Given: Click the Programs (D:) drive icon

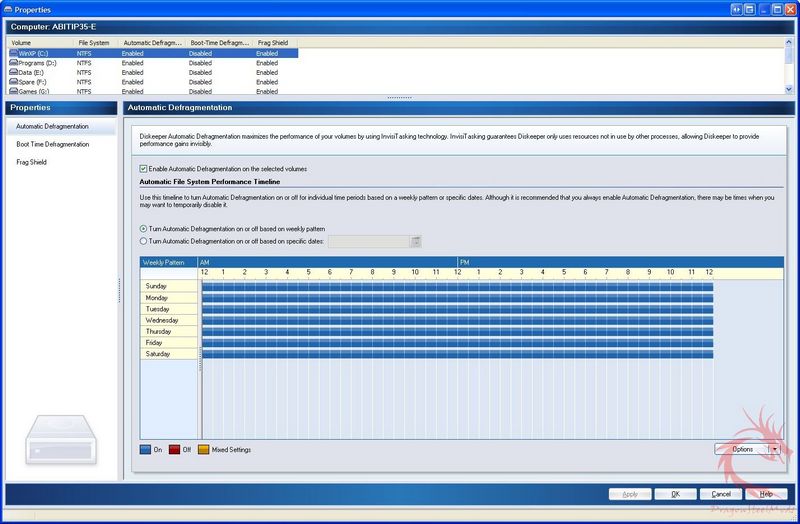Looking at the screenshot, I should click(x=12, y=62).
